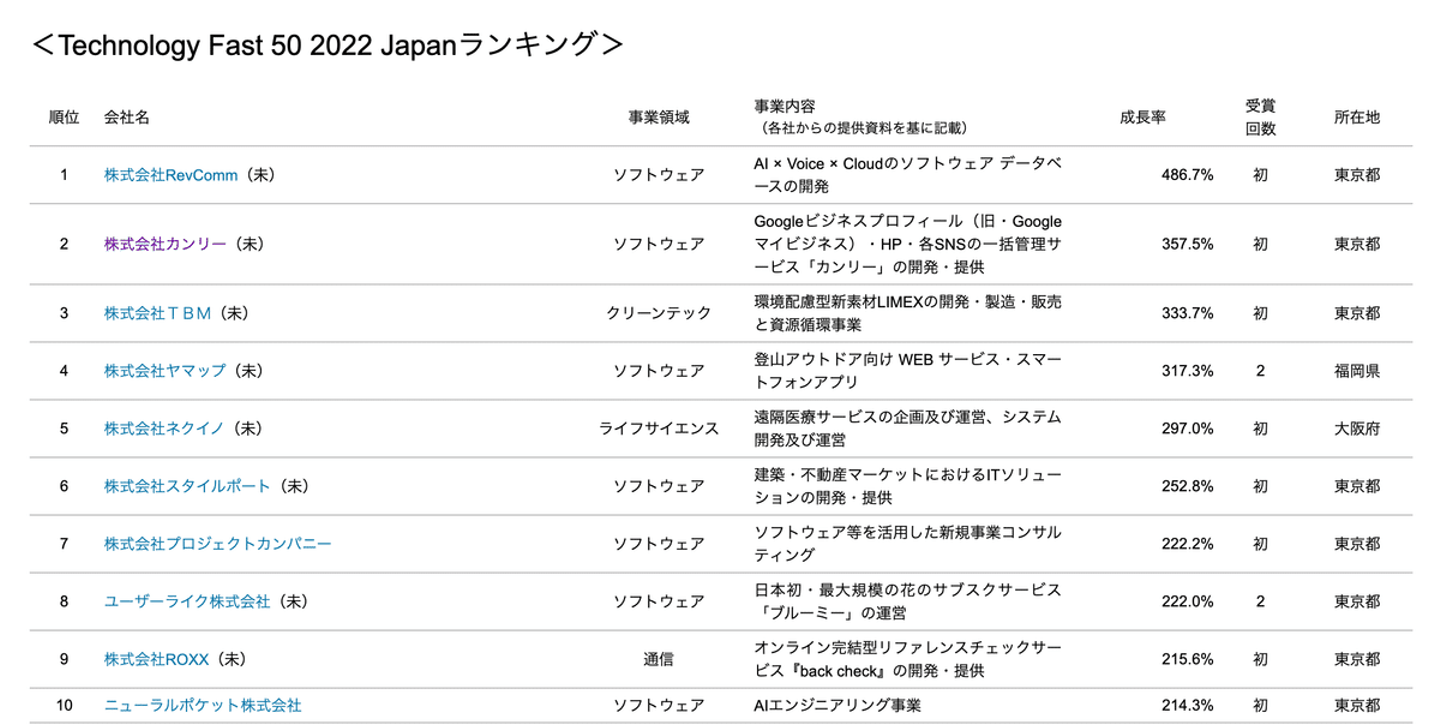The height and width of the screenshot is (724, 1440).
Task: Click the 486.7% growth rate cell
Action: pos(1187,175)
